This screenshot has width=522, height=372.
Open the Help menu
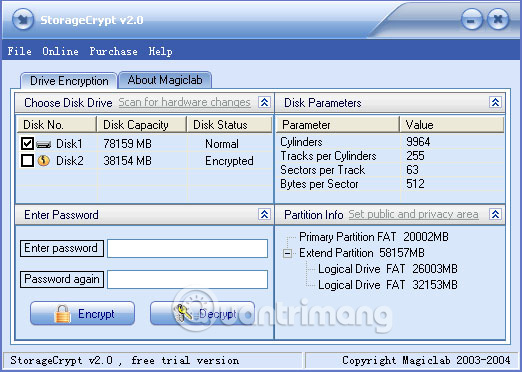tap(160, 51)
